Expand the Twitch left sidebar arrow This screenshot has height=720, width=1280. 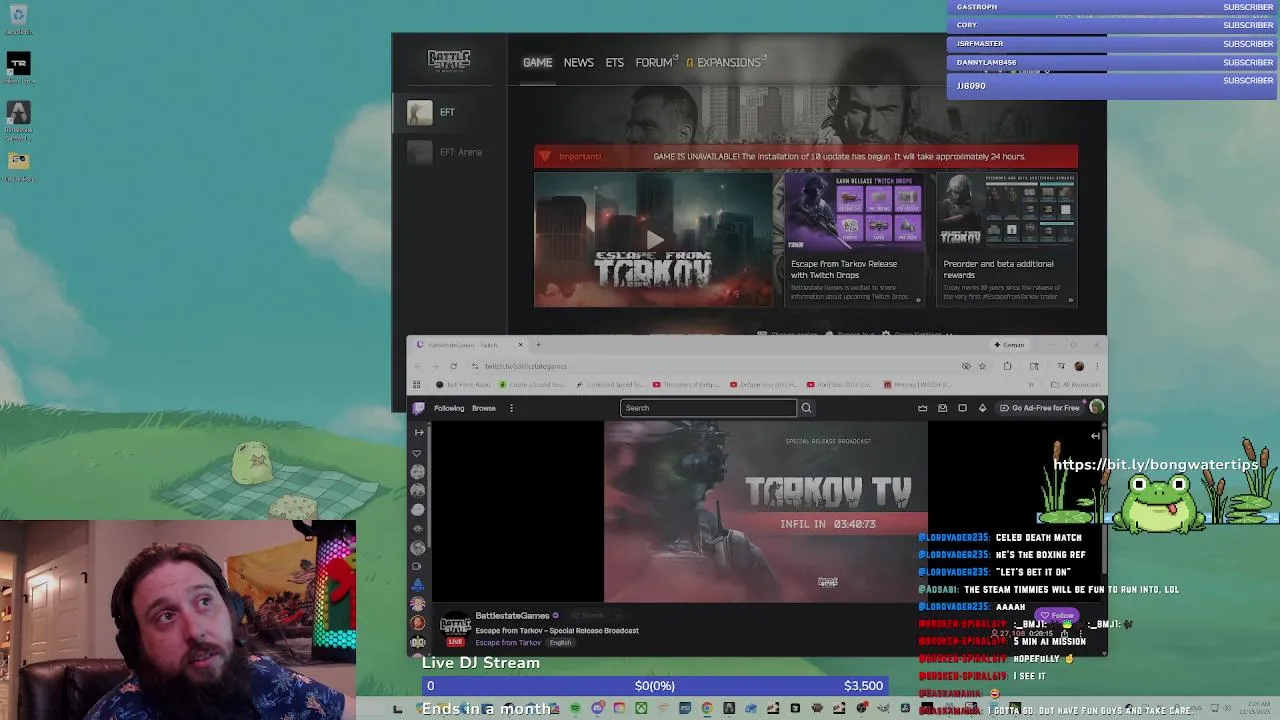coord(419,432)
